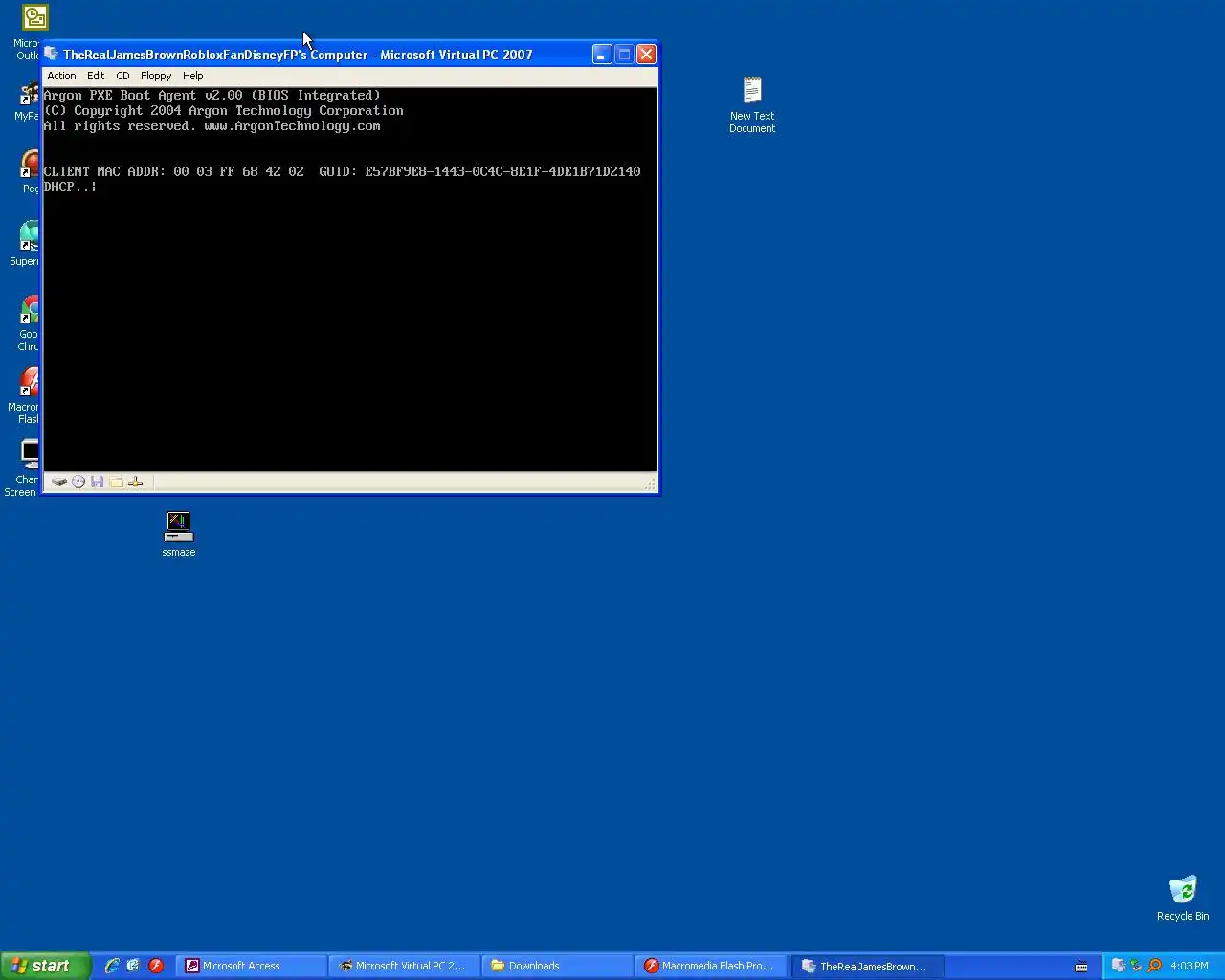This screenshot has width=1225, height=980.
Task: Open the Floppy menu in Virtual PC
Action: pyautogui.click(x=156, y=76)
